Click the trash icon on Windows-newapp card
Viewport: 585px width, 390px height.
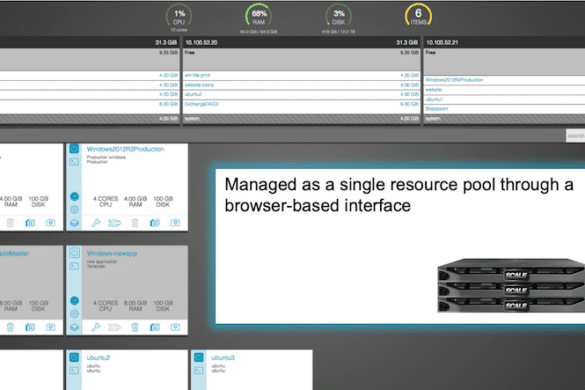tap(135, 327)
